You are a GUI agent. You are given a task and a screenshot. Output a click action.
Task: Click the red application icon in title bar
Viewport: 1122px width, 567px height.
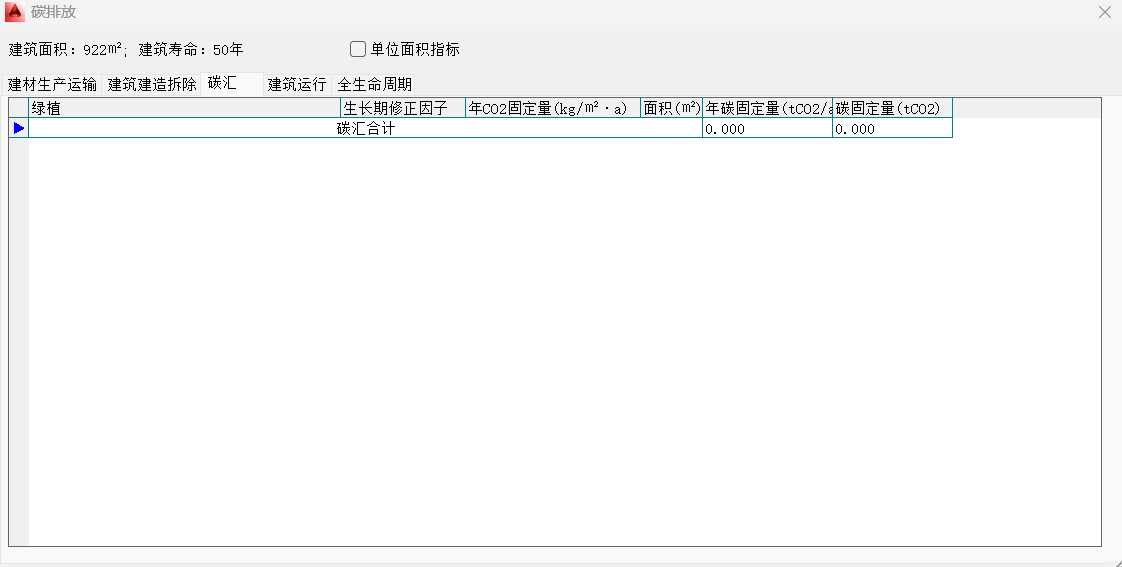(15, 13)
